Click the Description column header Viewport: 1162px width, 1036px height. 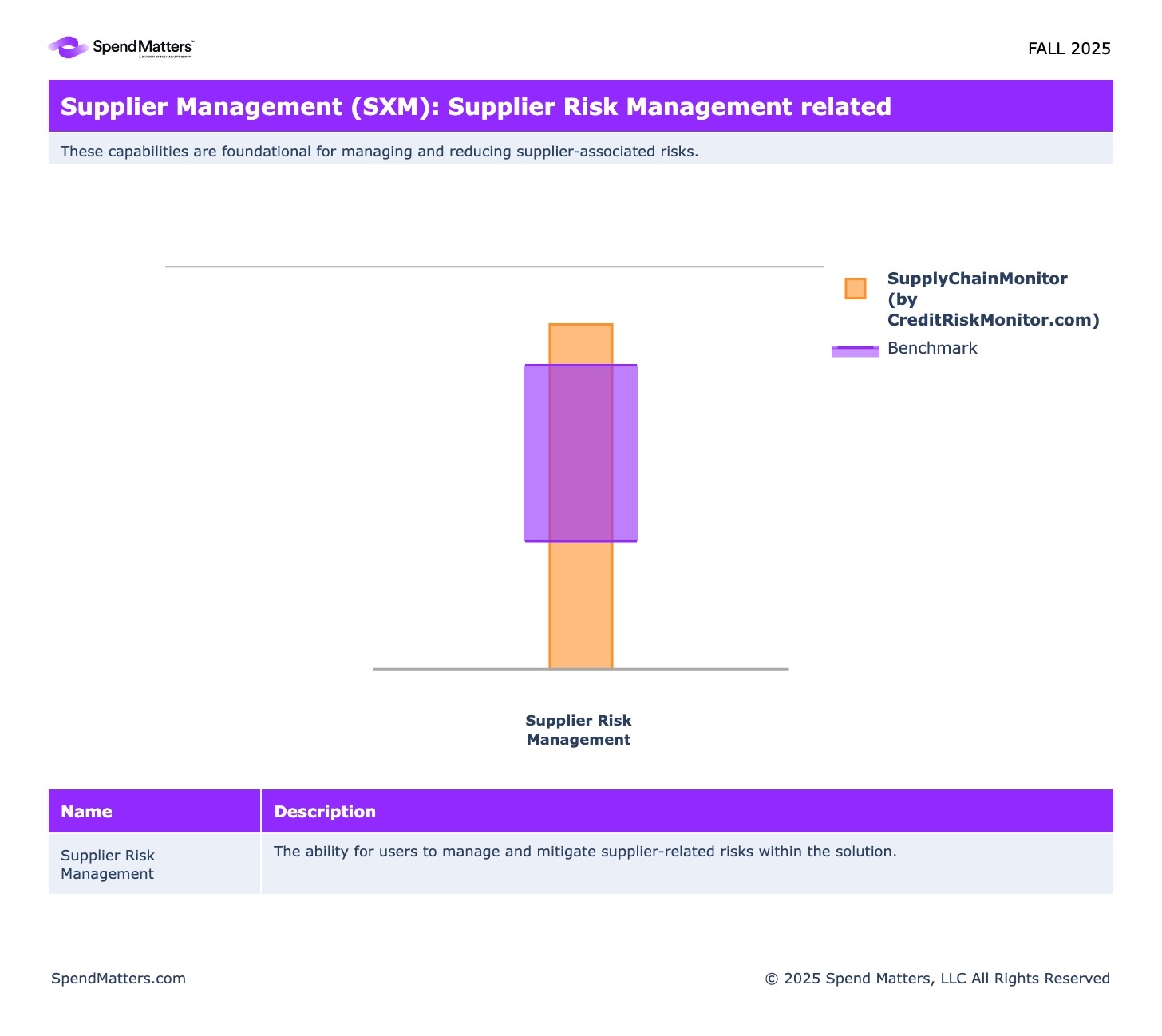[x=324, y=811]
